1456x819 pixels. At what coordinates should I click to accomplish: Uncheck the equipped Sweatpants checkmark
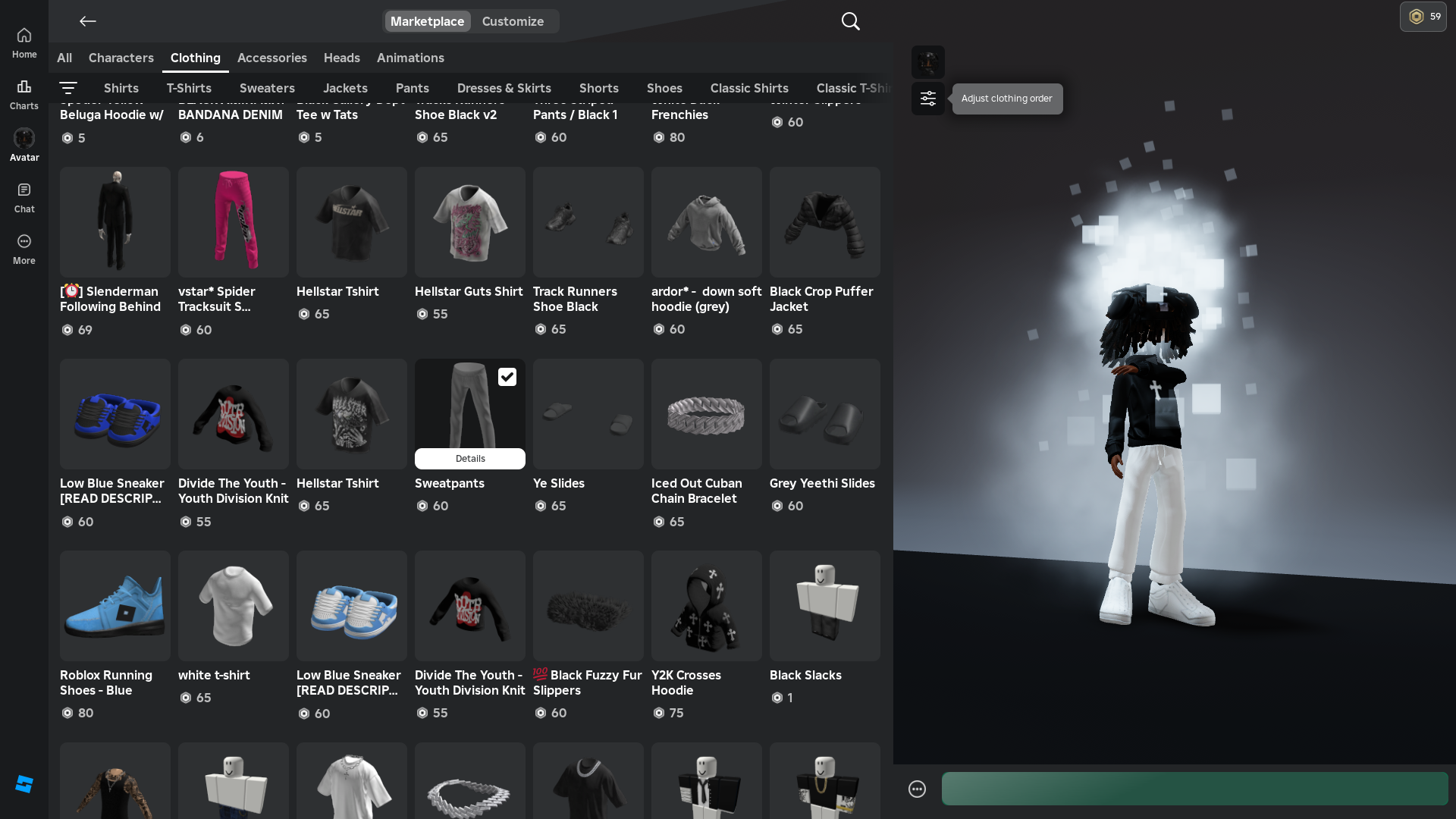tap(507, 377)
